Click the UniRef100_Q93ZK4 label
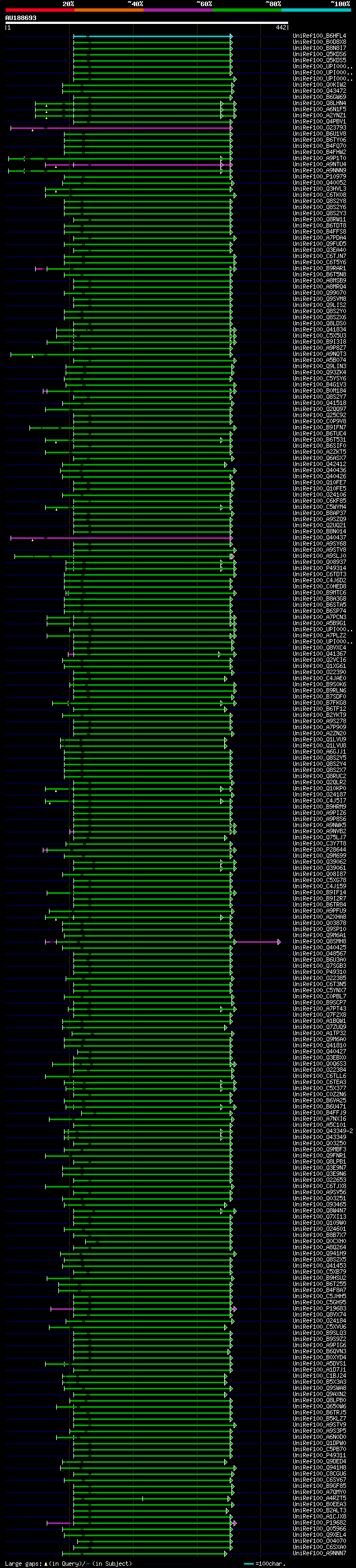This screenshot has height=1568, width=356. pyautogui.click(x=319, y=373)
